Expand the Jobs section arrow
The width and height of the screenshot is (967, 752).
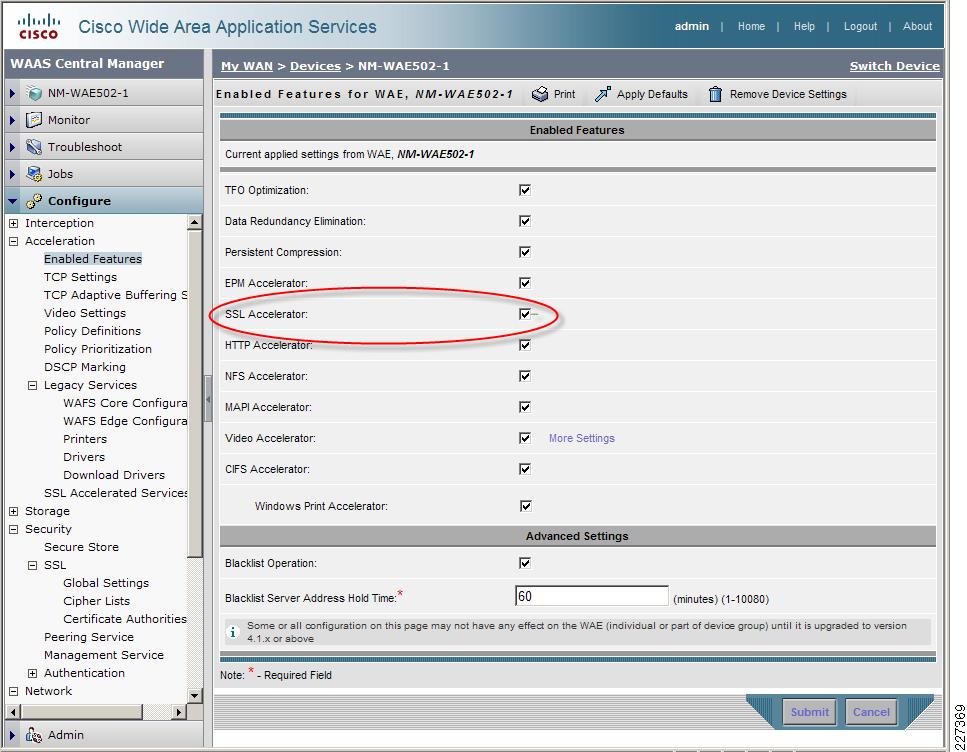point(12,174)
